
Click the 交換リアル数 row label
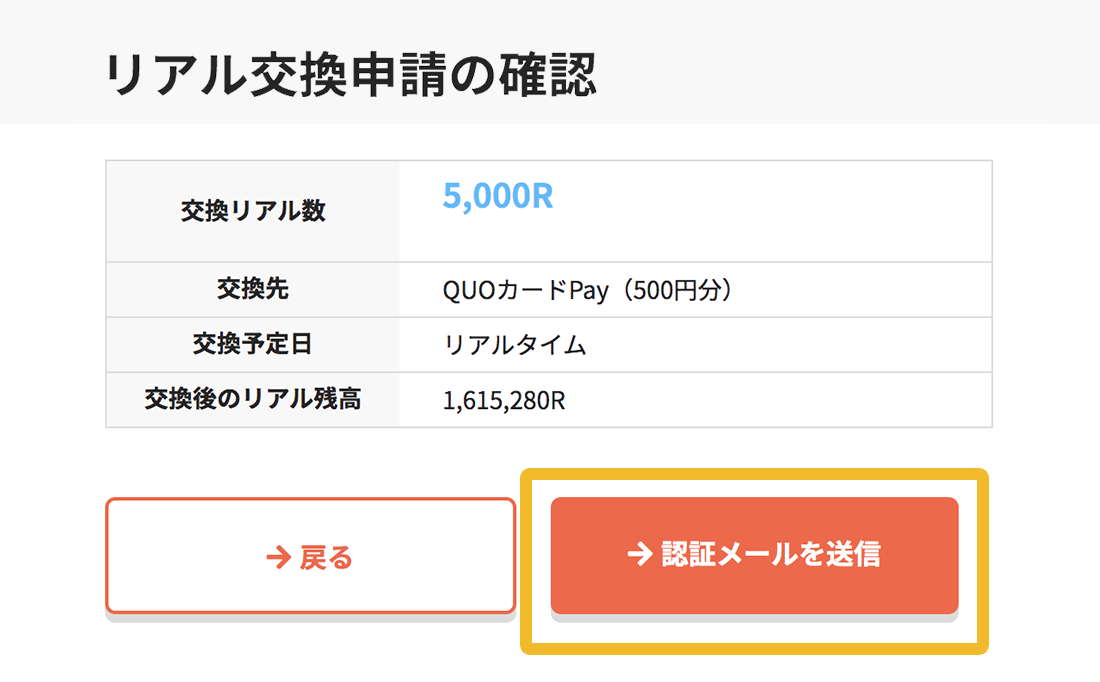253,210
